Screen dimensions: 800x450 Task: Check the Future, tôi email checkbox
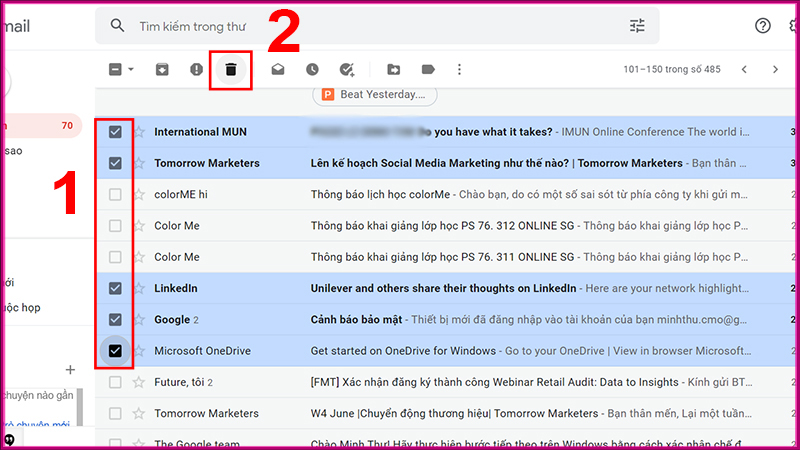[x=115, y=382]
